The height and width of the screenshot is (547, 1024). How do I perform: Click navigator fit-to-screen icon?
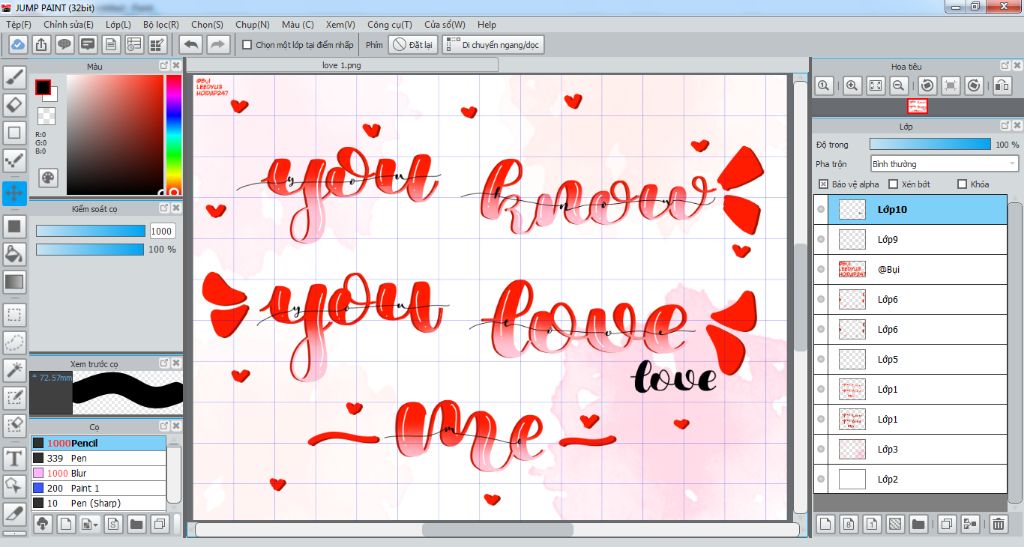(875, 86)
